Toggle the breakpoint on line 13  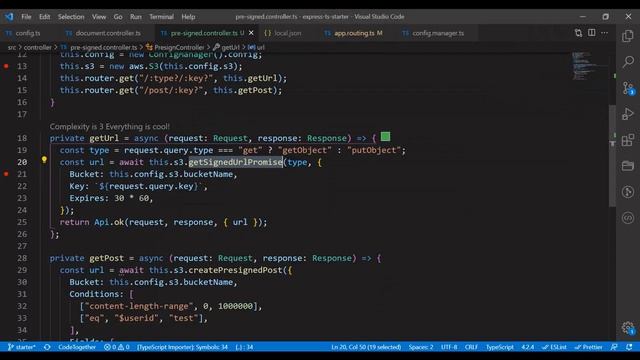(6, 66)
